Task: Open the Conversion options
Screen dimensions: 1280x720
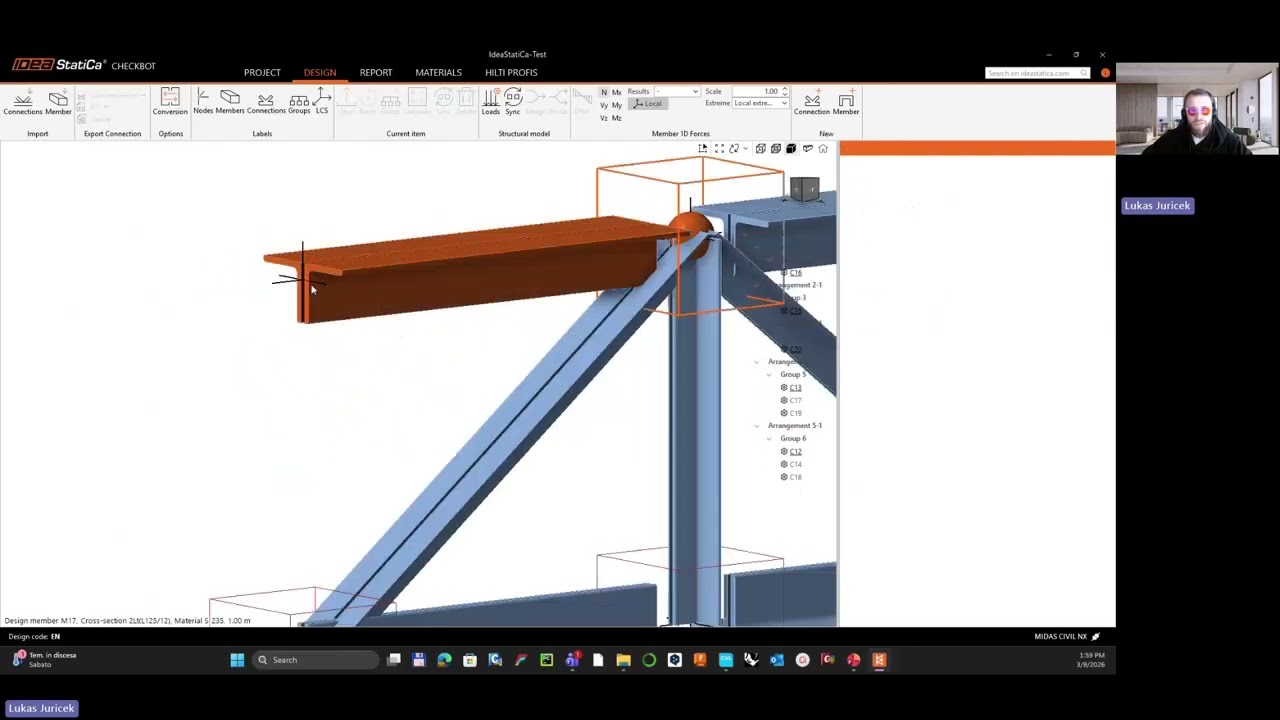Action: point(170,102)
